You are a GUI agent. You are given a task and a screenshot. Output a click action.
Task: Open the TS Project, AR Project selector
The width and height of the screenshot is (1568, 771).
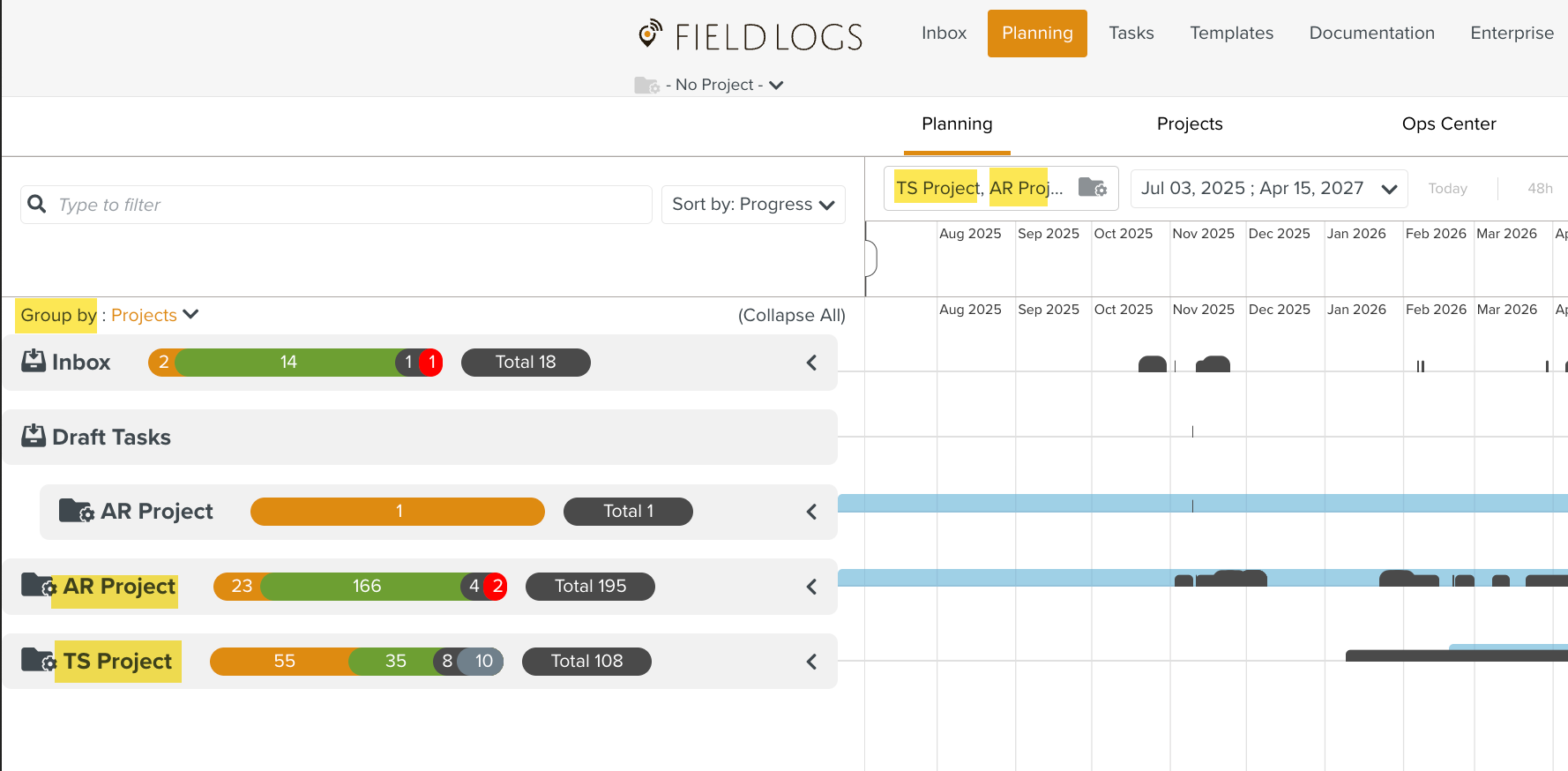[1001, 188]
